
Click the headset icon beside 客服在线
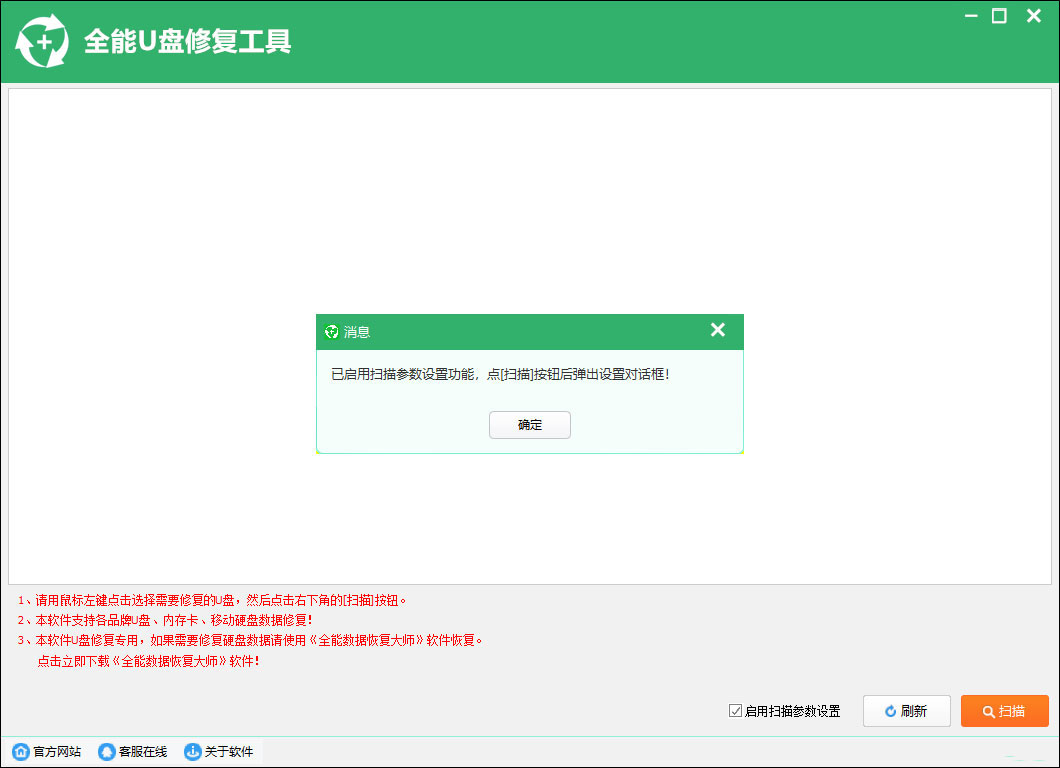[x=106, y=751]
